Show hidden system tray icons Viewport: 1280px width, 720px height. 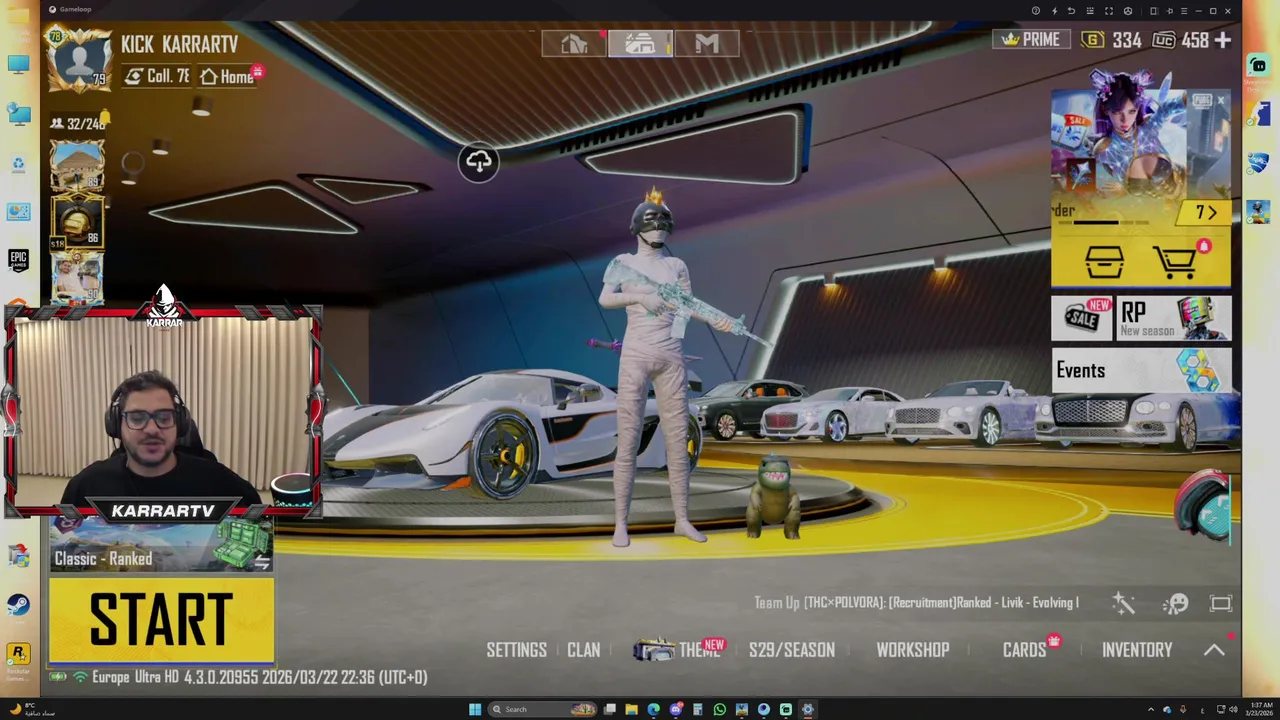[x=1150, y=709]
